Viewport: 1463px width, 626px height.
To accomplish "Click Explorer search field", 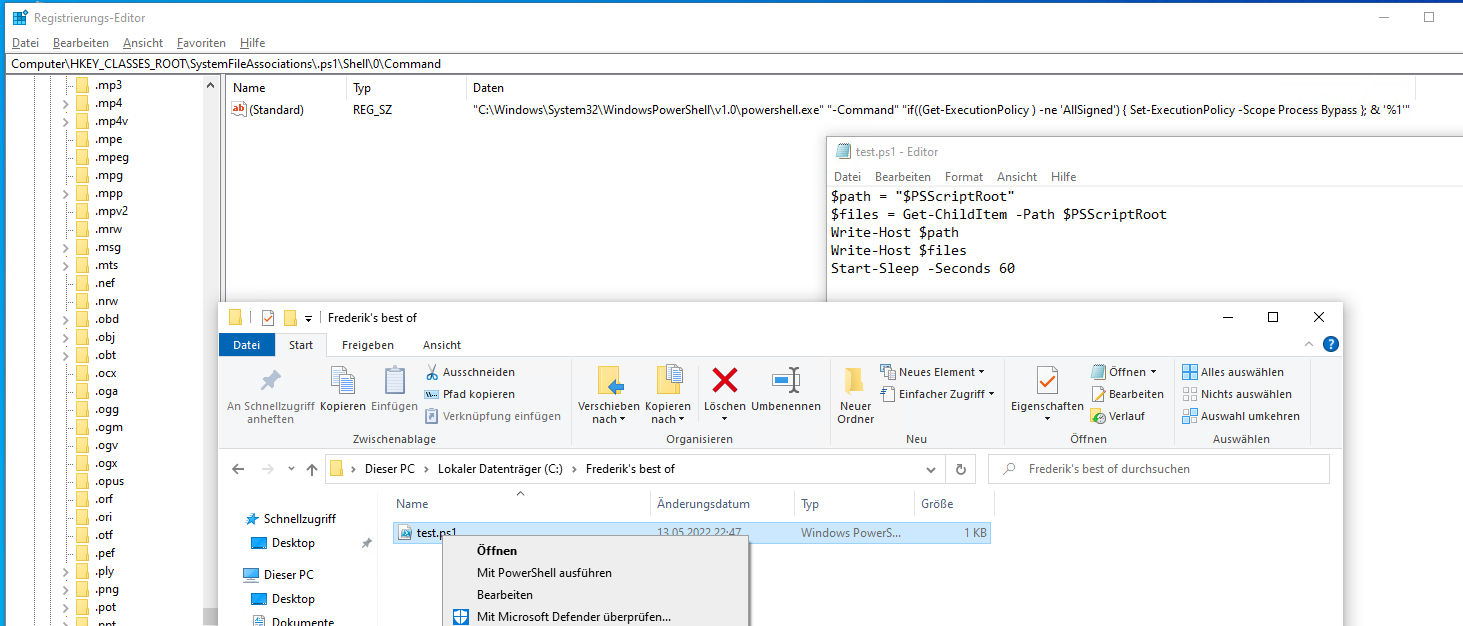I will (1159, 468).
